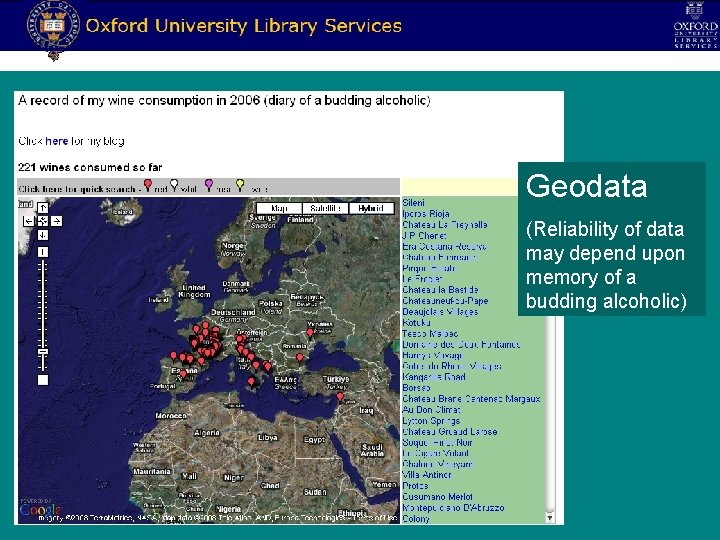Viewport: 720px width, 540px height.
Task: Select Montepulciano D'Abruzzo in the list
Action: point(453,508)
